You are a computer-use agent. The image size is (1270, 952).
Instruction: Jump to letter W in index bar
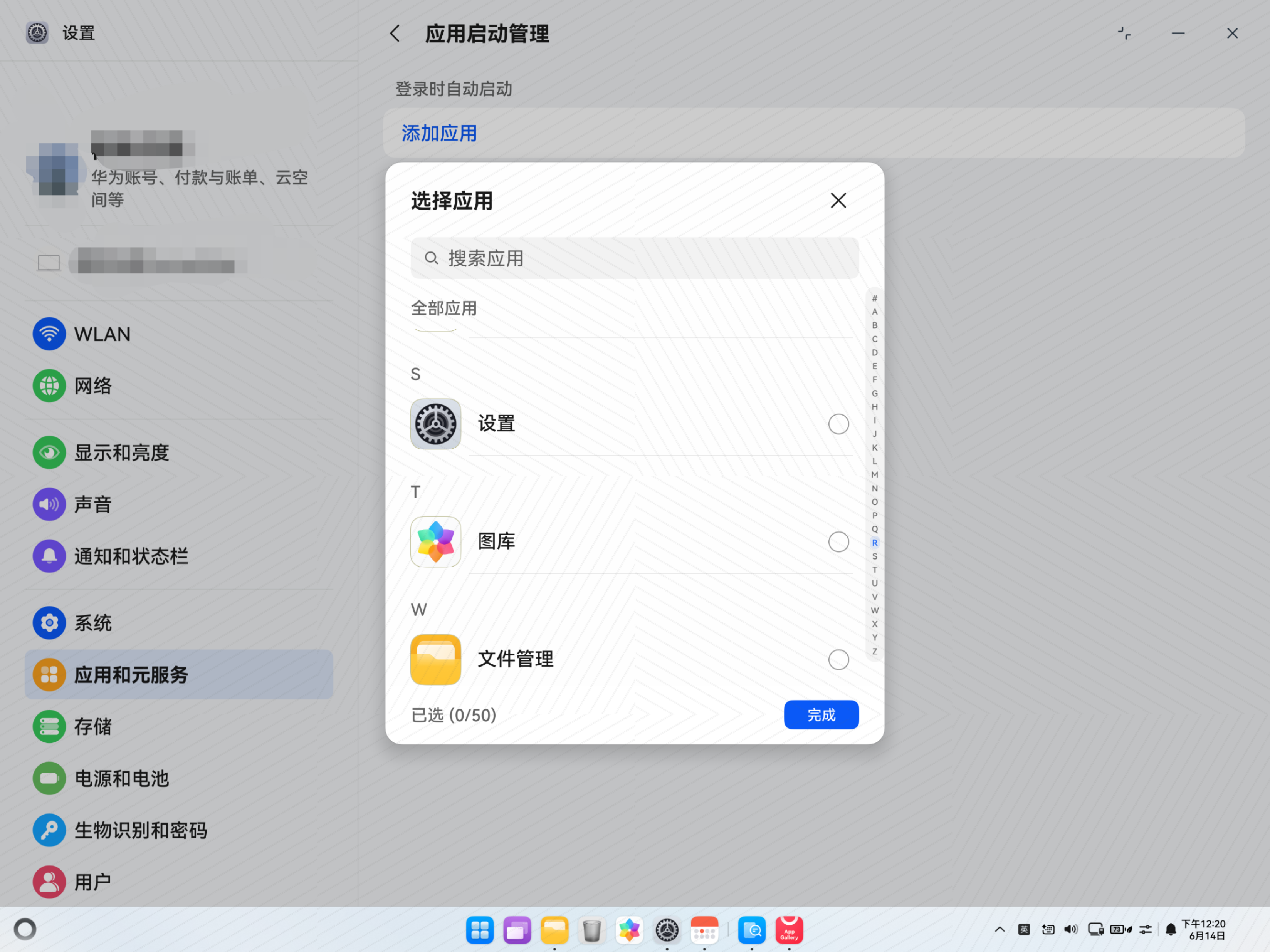pos(874,610)
